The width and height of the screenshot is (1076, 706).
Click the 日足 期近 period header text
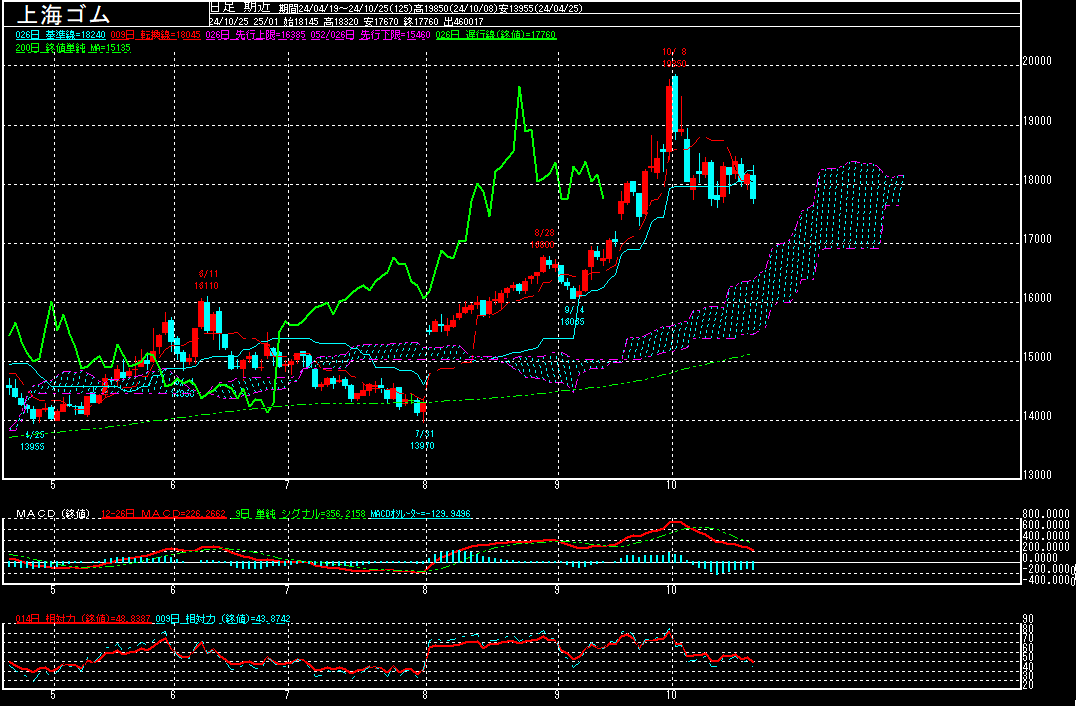241,8
